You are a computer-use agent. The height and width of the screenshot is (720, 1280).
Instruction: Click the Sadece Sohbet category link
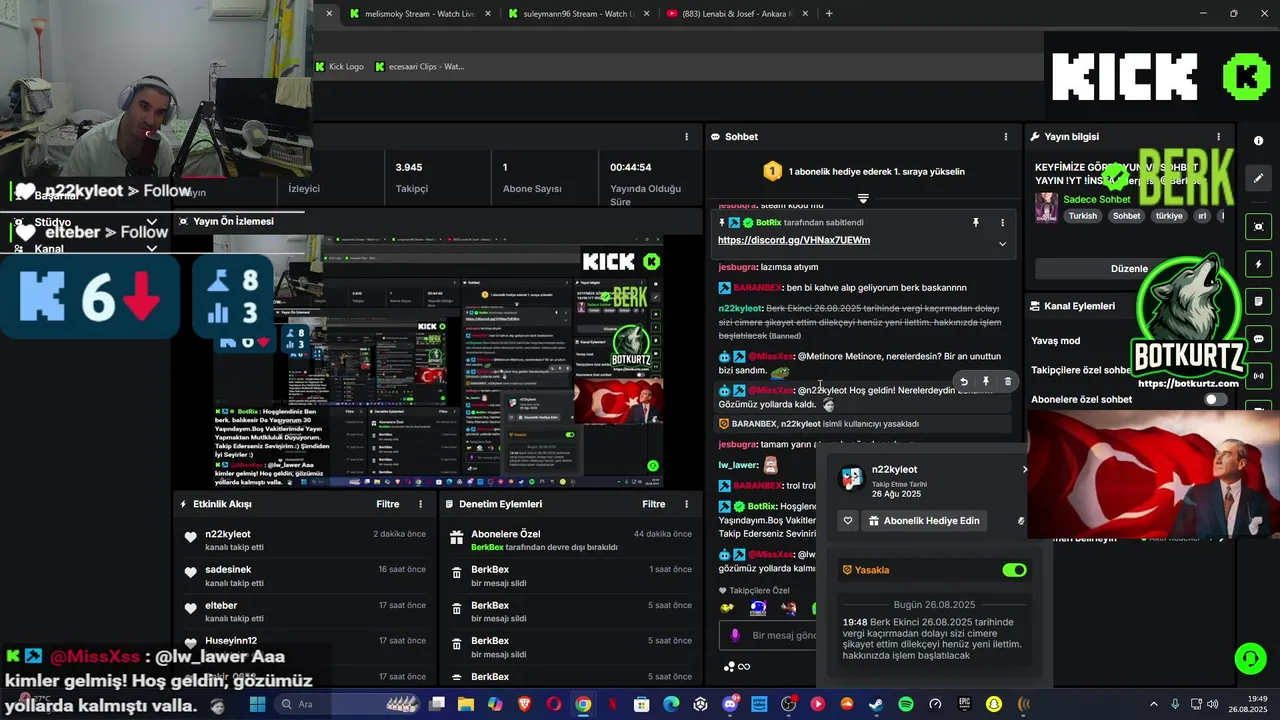(1097, 199)
